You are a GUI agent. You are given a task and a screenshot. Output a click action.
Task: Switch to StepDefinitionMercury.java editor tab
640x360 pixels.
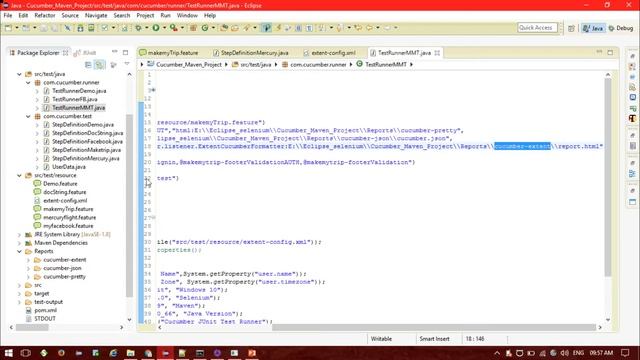[251, 53]
